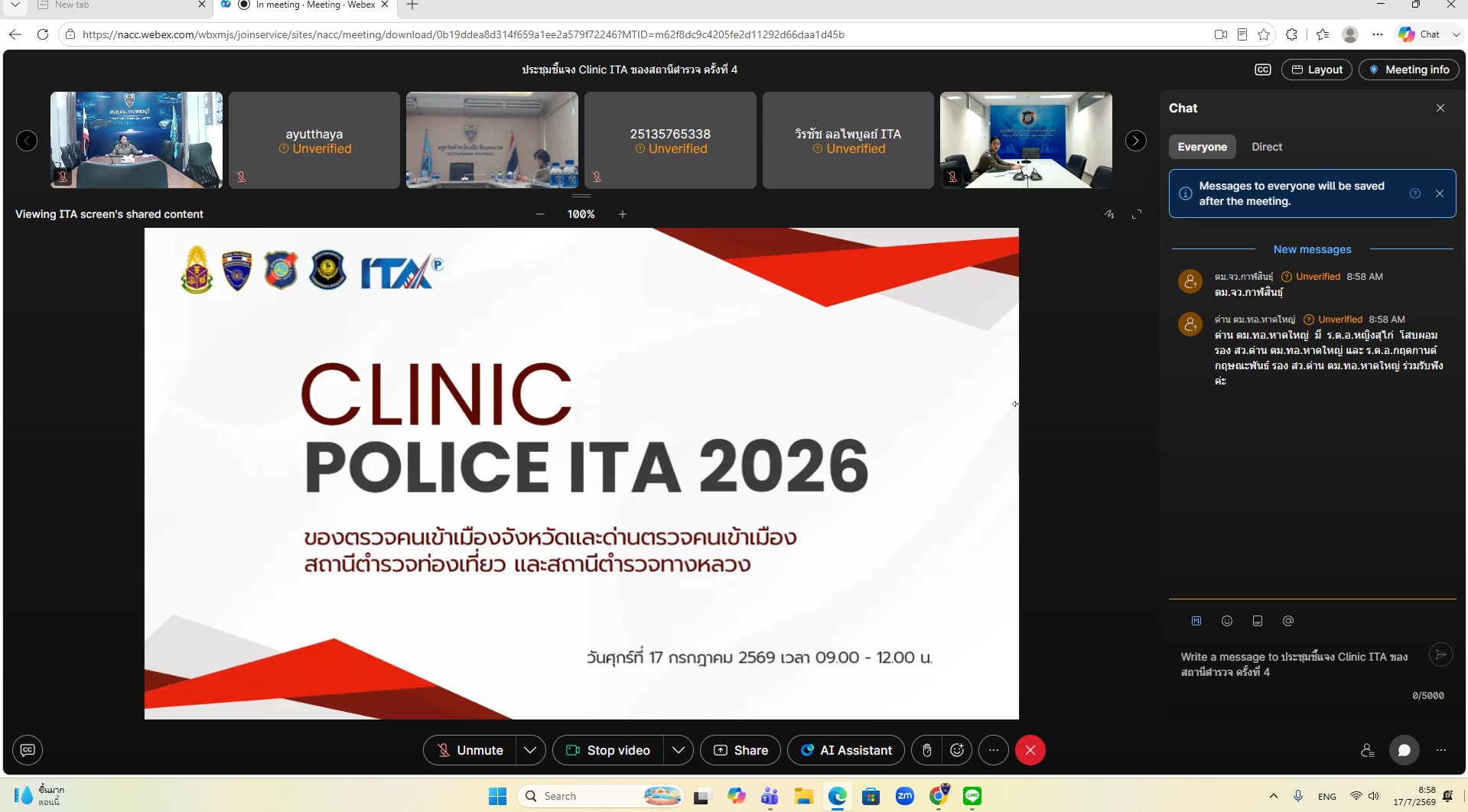Open reactions emoji button in toolbar
This screenshot has width=1468, height=812.
957,750
